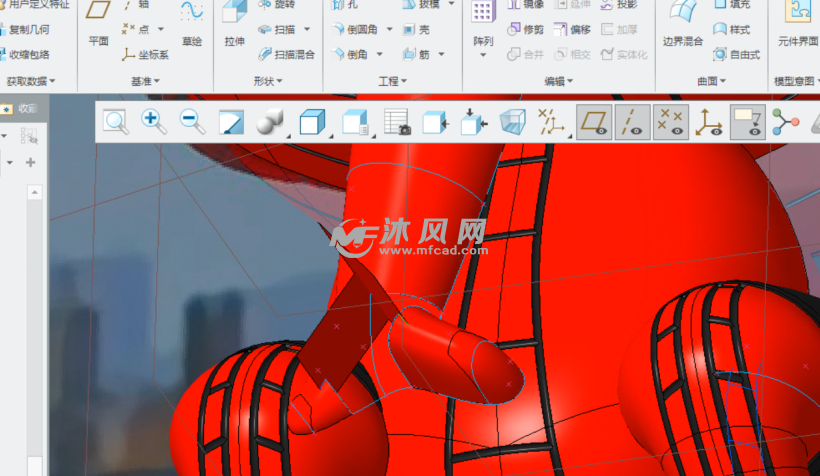Toggle annotation display visibility

[x=748, y=122]
